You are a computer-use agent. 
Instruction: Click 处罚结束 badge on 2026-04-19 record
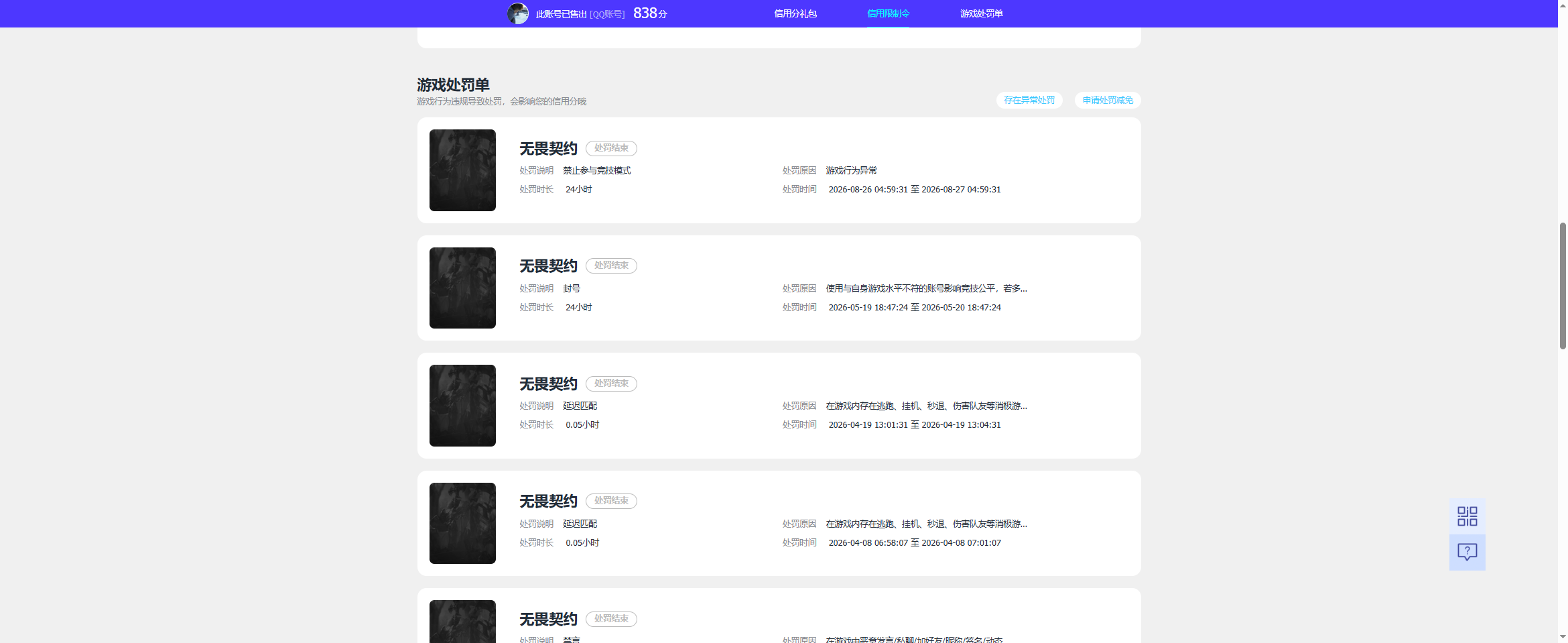[611, 384]
